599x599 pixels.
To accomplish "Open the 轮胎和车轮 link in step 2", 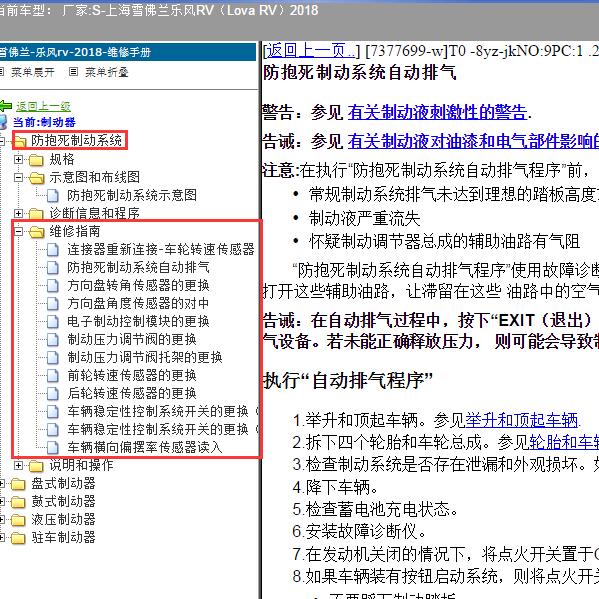I will [x=564, y=442].
